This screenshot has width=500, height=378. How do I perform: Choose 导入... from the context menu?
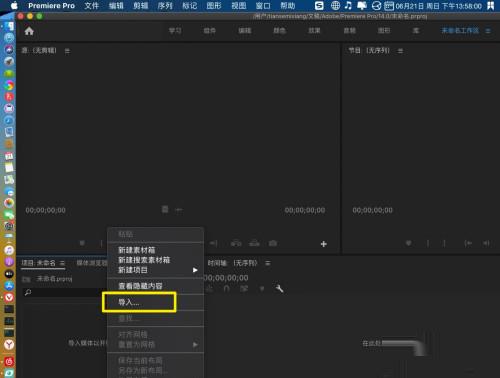click(129, 303)
